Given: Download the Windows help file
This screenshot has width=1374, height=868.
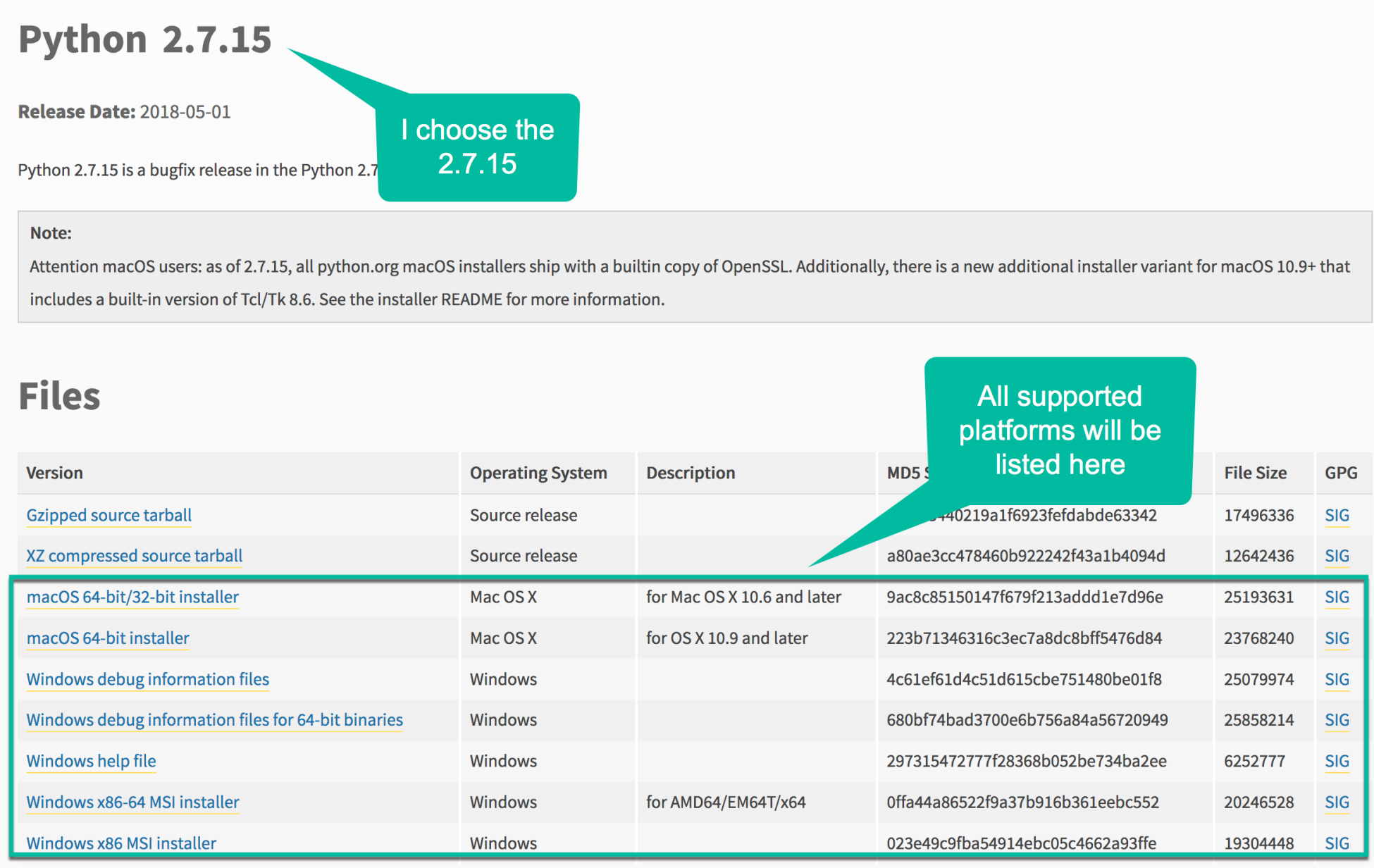Looking at the screenshot, I should [91, 761].
